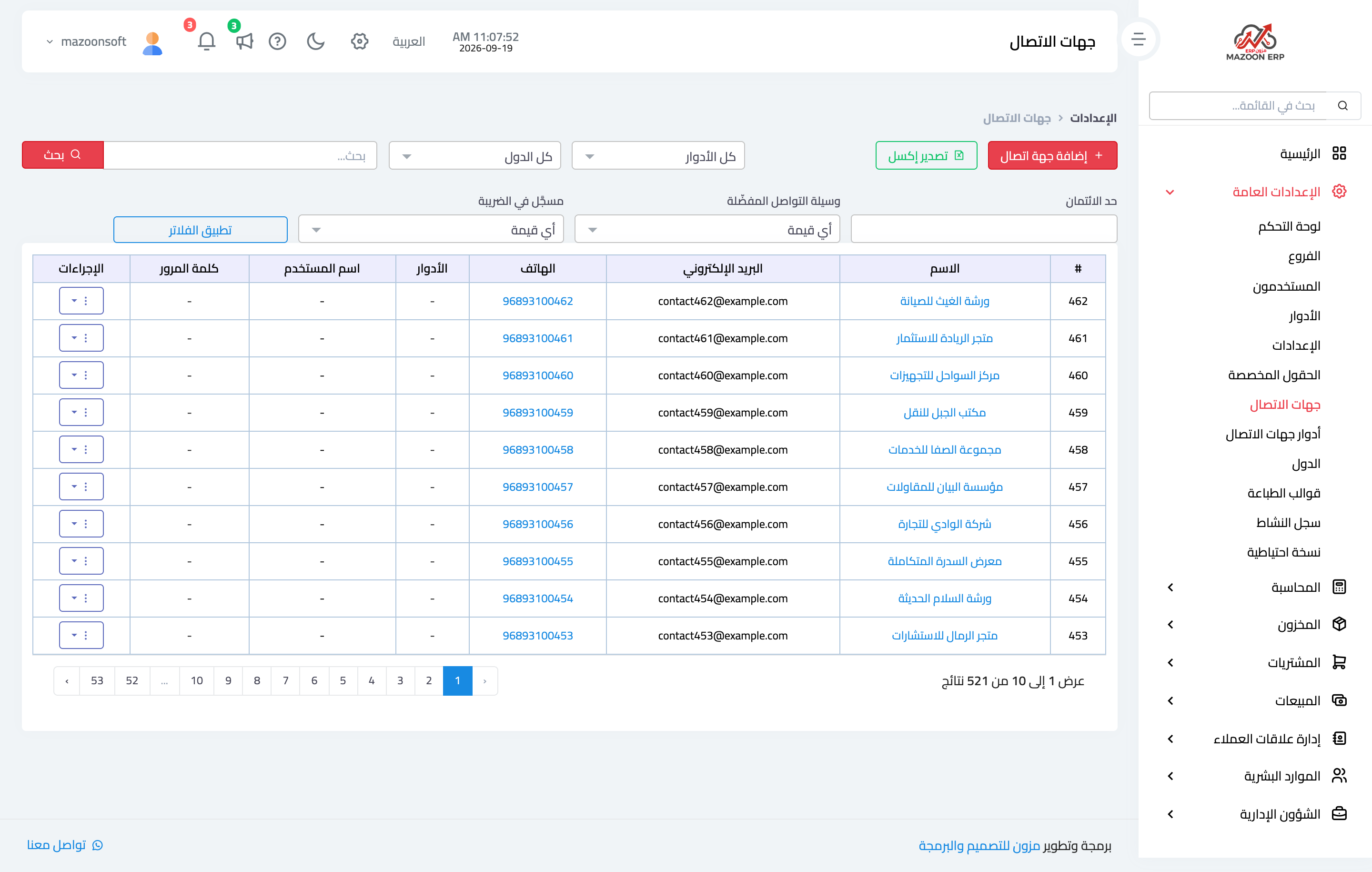Click the الإعدادات العامة gear icon

pos(1339,192)
